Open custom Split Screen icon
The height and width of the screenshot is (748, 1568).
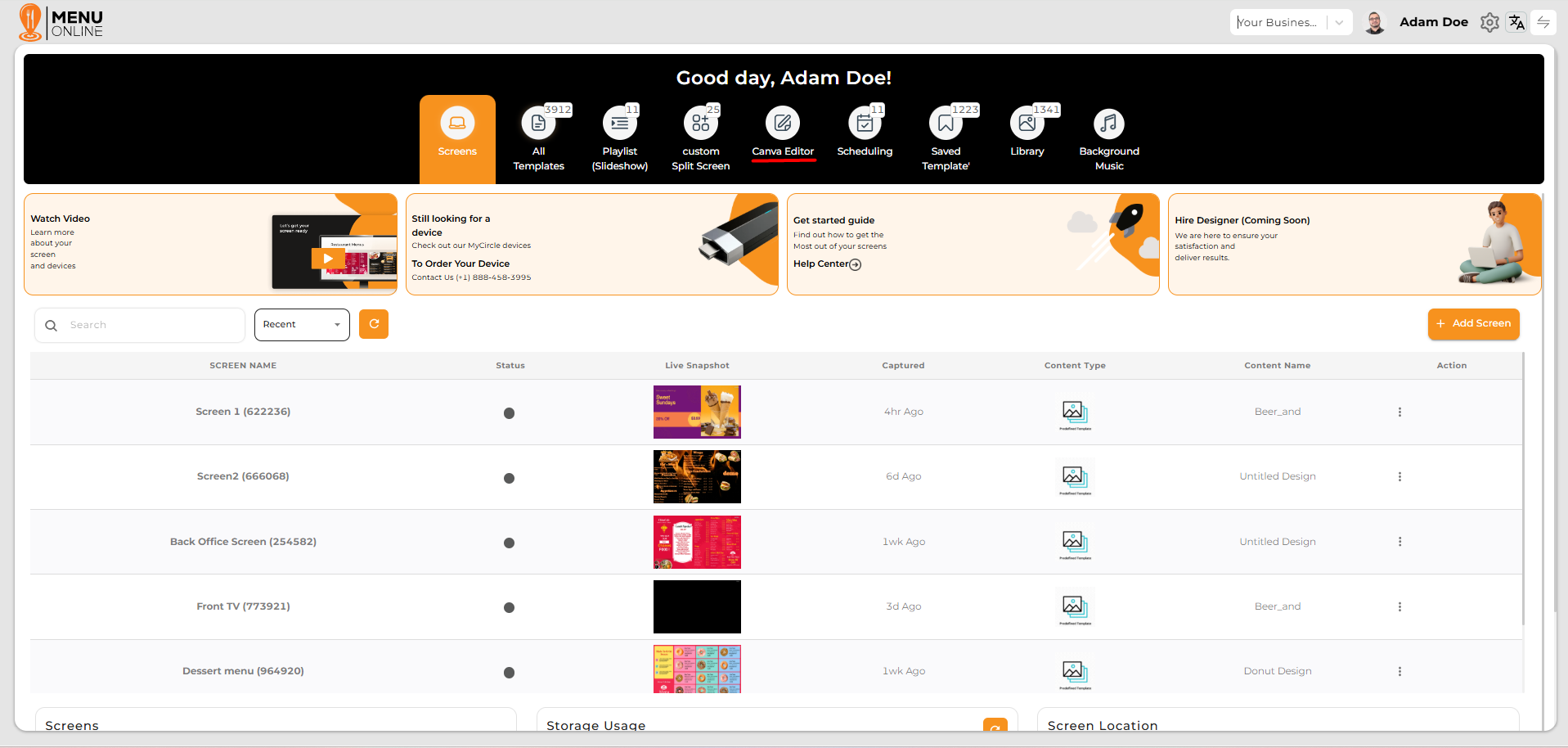[x=700, y=124]
